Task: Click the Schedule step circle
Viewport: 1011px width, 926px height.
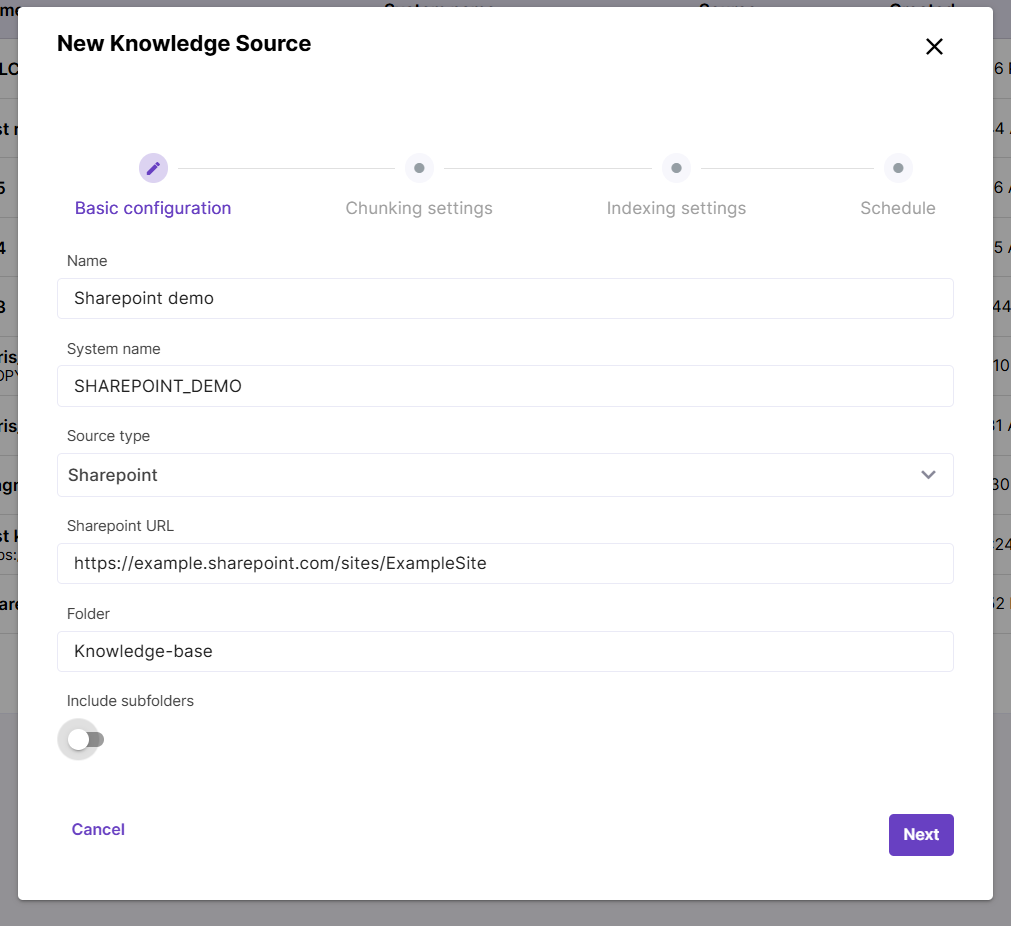Action: point(898,168)
